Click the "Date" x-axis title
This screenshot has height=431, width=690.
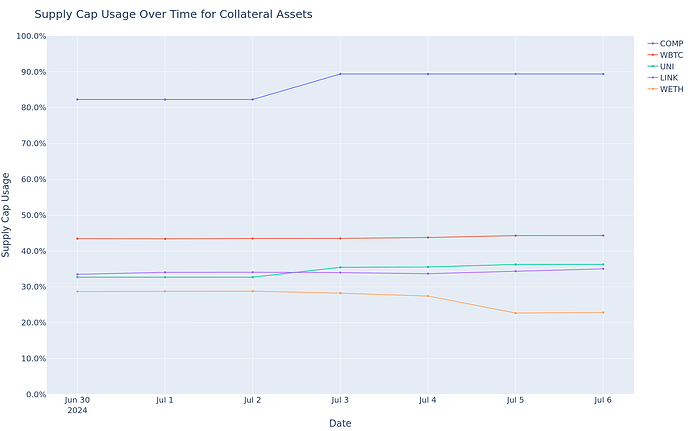click(x=340, y=423)
